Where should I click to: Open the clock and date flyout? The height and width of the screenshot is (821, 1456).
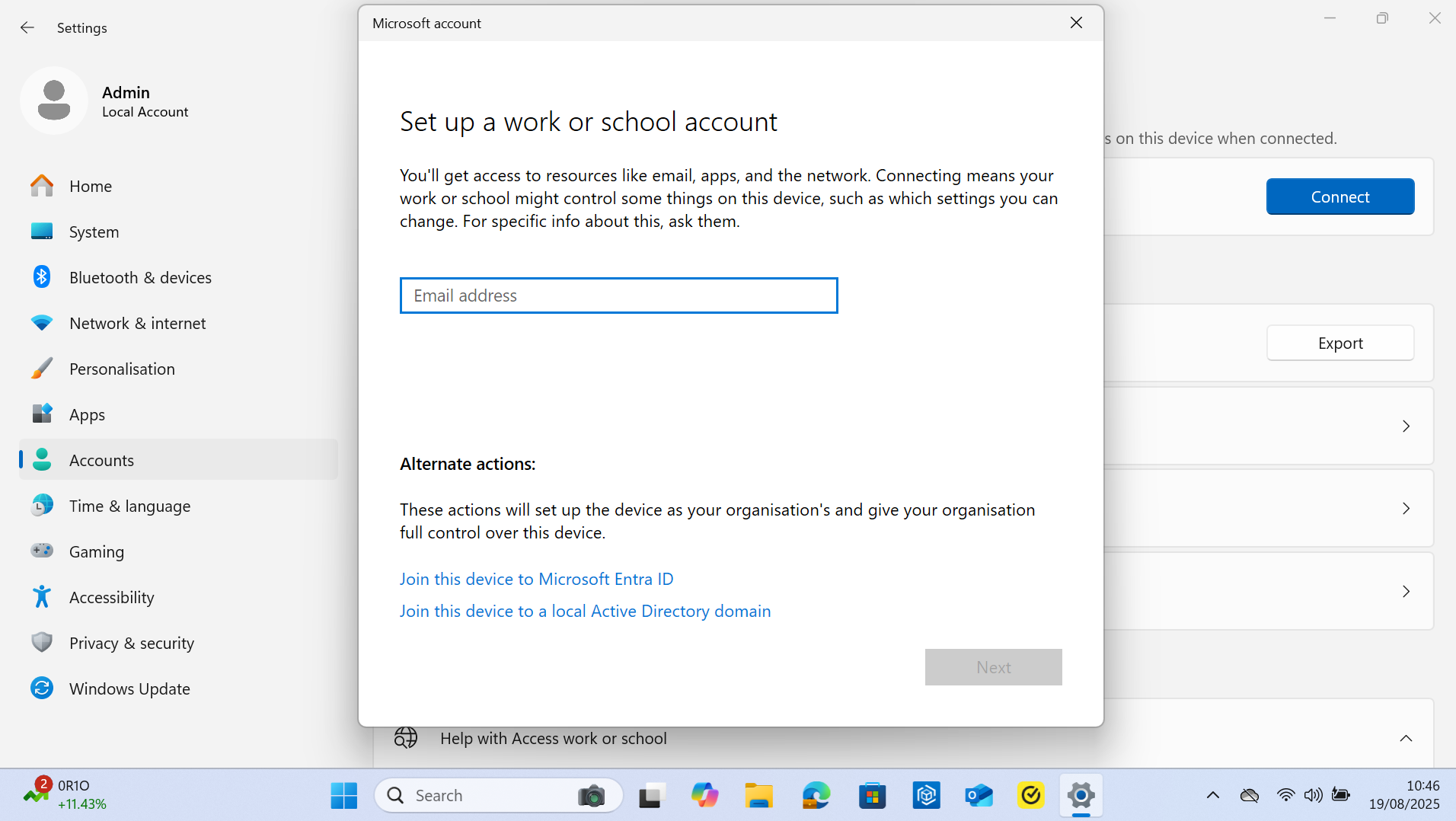tap(1404, 795)
